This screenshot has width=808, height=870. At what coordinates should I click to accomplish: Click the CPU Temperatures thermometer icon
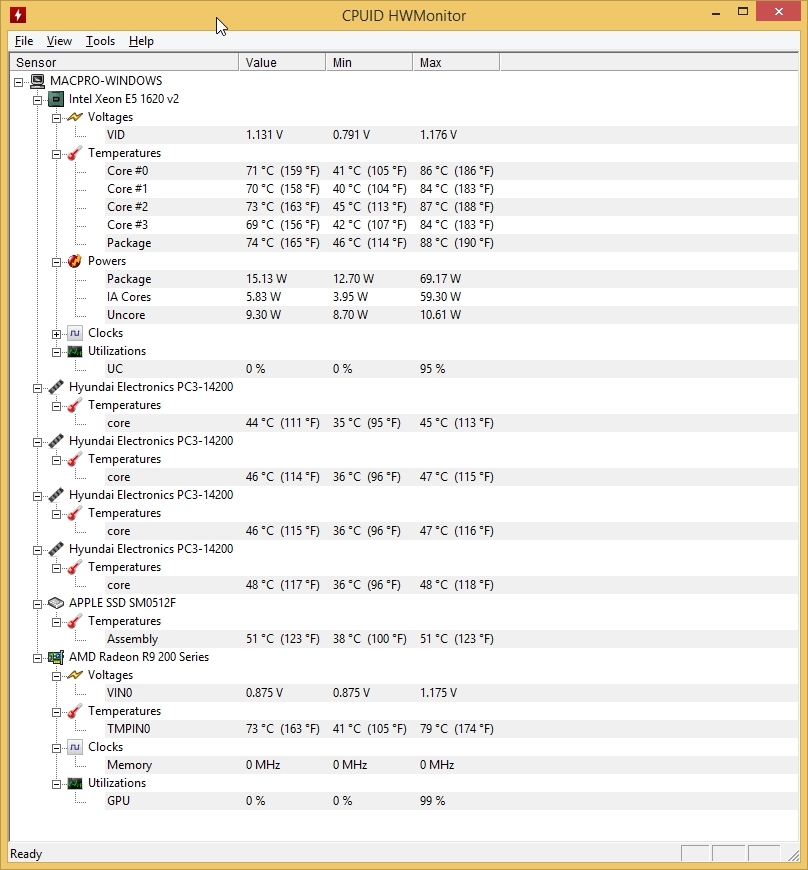click(75, 153)
